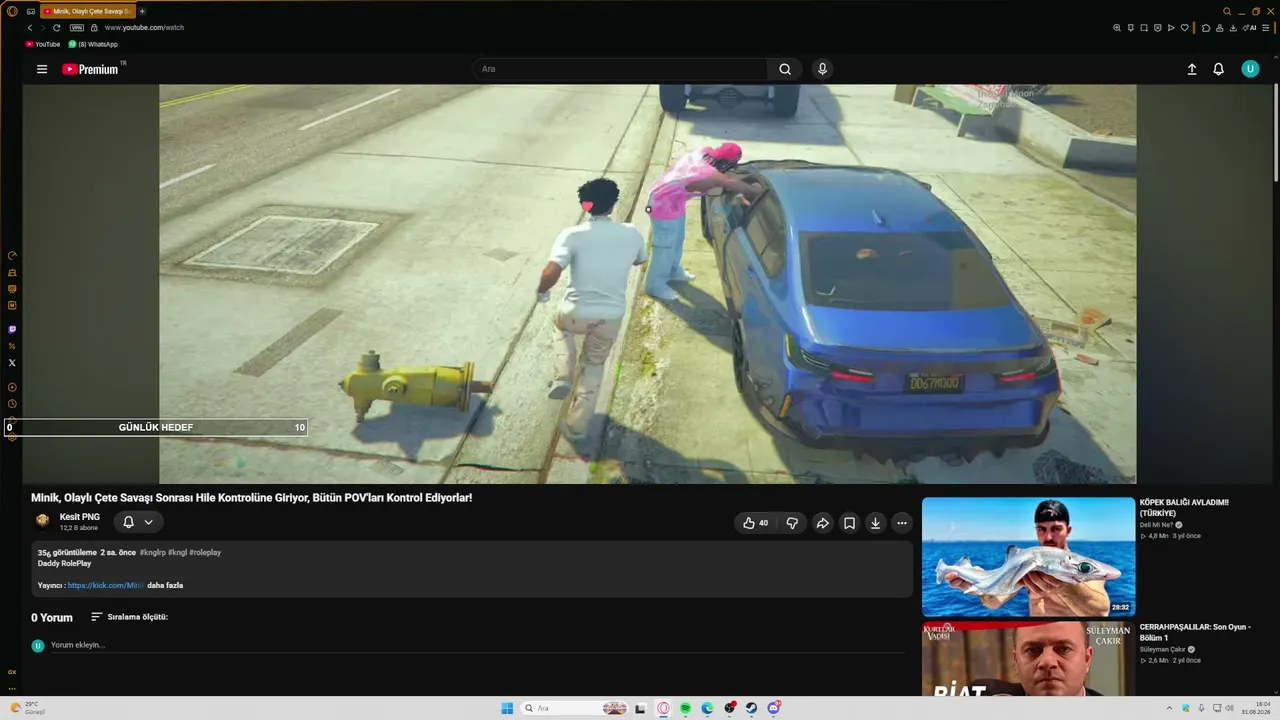Image resolution: width=1280 pixels, height=720 pixels.
Task: Toggle the VPN badge in address bar
Action: point(77,28)
